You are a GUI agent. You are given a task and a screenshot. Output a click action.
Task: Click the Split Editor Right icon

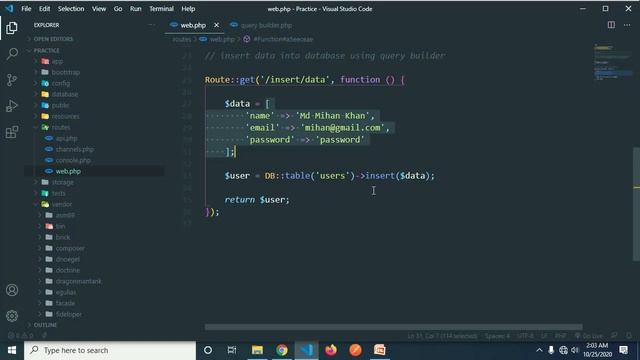click(x=611, y=25)
